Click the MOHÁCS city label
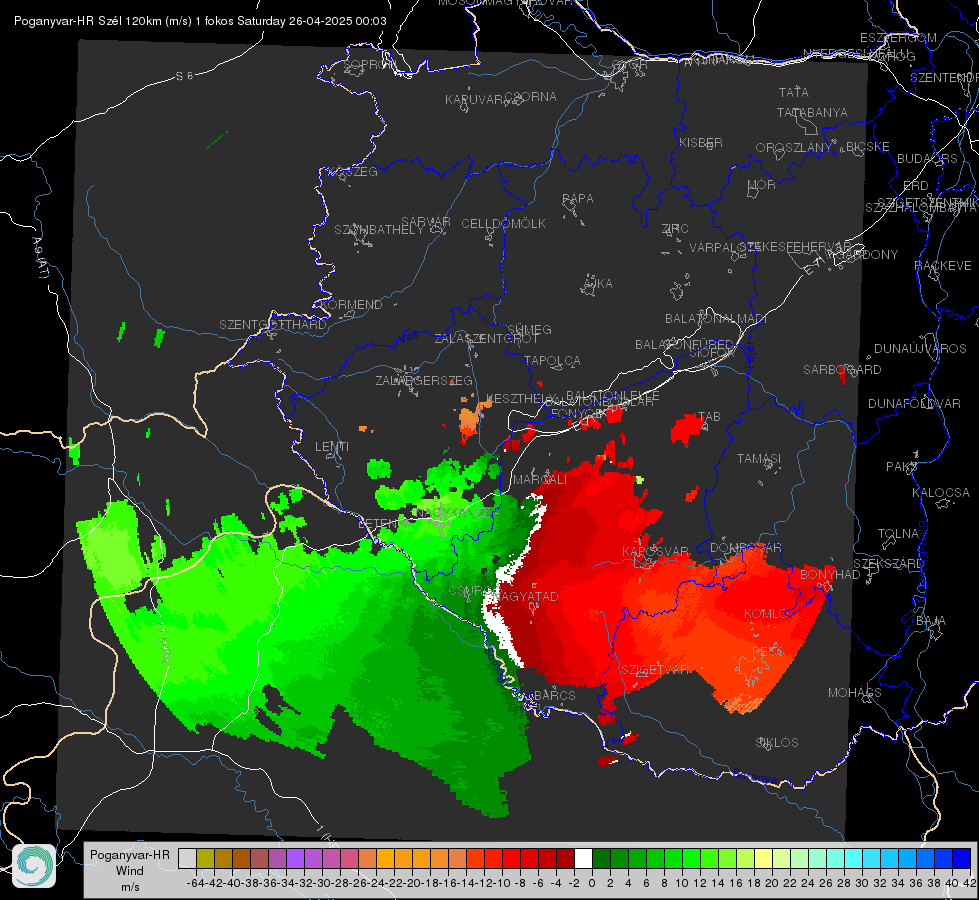The image size is (979, 900). pyautogui.click(x=854, y=692)
